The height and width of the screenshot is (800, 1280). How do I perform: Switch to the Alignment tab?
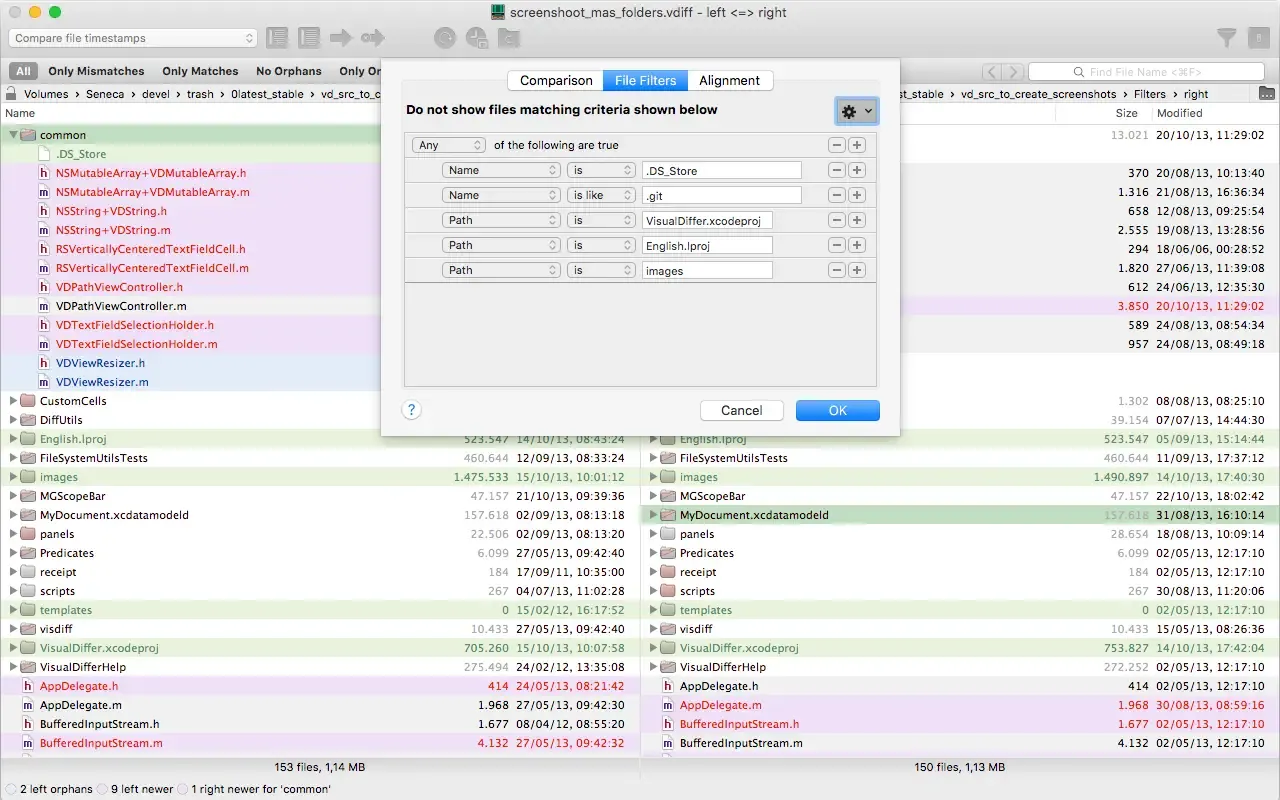pos(730,80)
